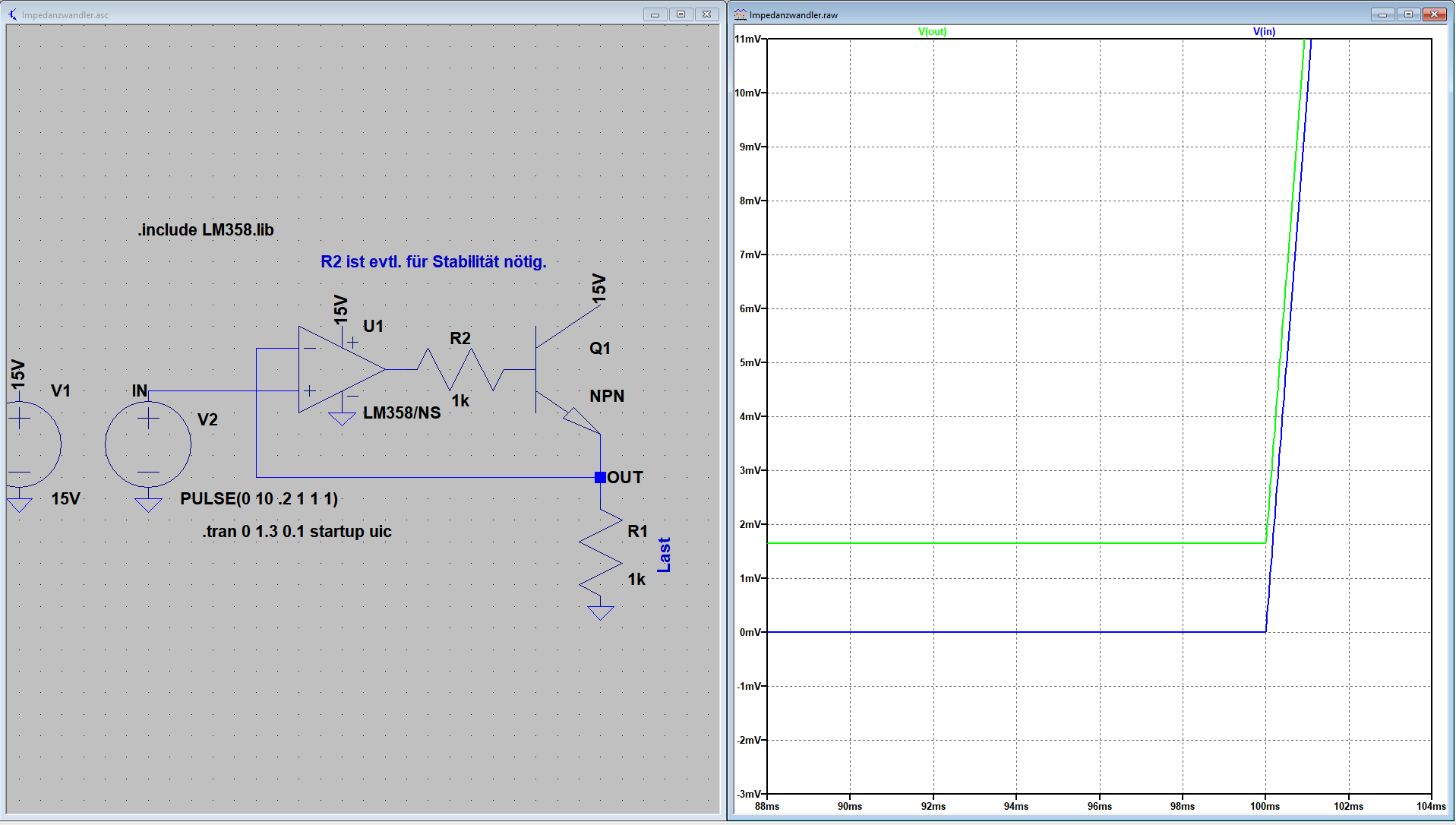Click the 11mV label on vertical axis
This screenshot has height=825, width=1456.
(749, 40)
